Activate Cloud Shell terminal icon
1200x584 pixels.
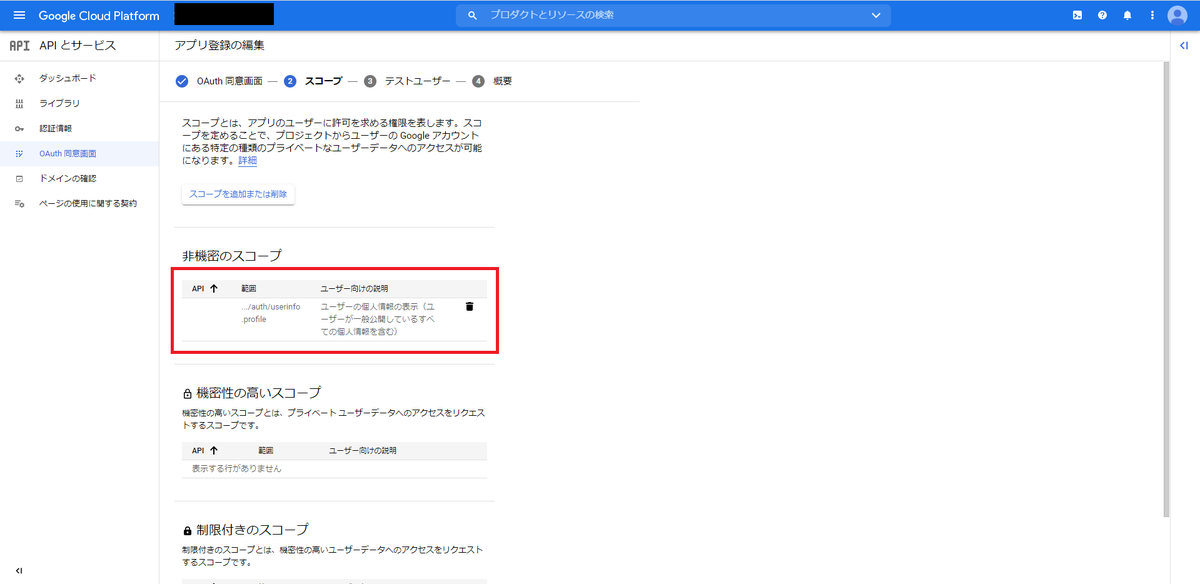1077,15
